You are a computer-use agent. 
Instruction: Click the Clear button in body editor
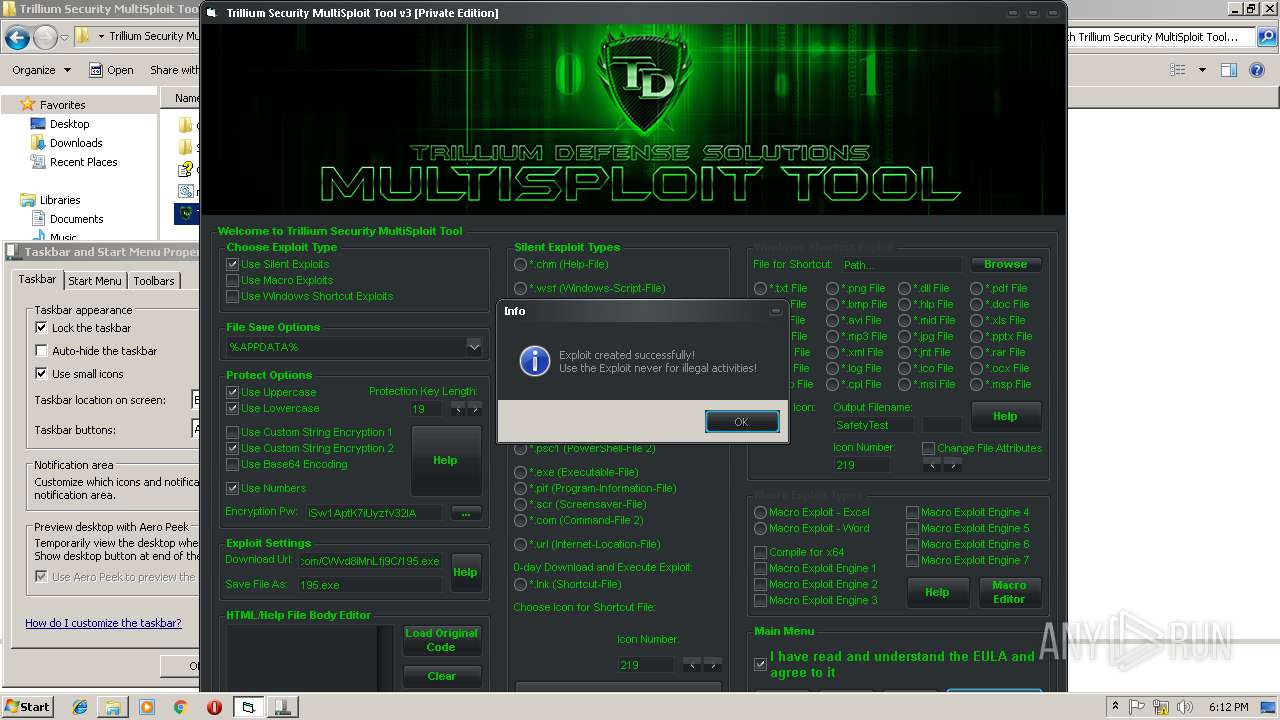[441, 676]
